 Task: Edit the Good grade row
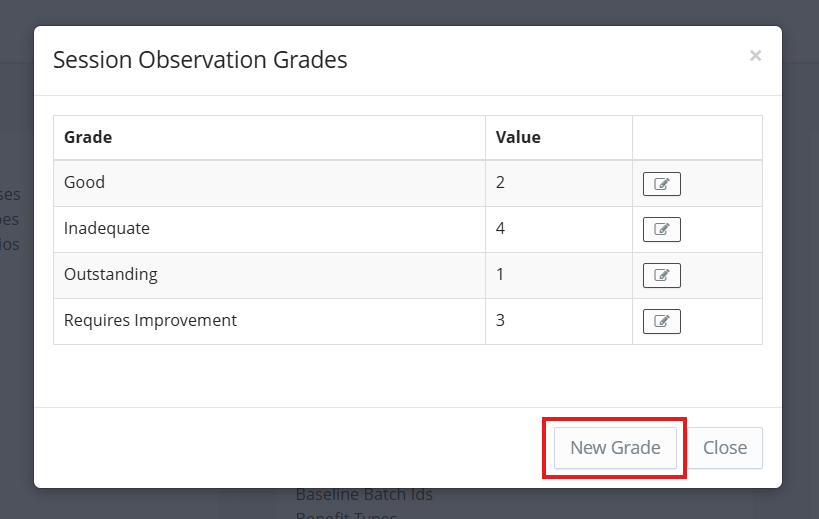pos(661,184)
